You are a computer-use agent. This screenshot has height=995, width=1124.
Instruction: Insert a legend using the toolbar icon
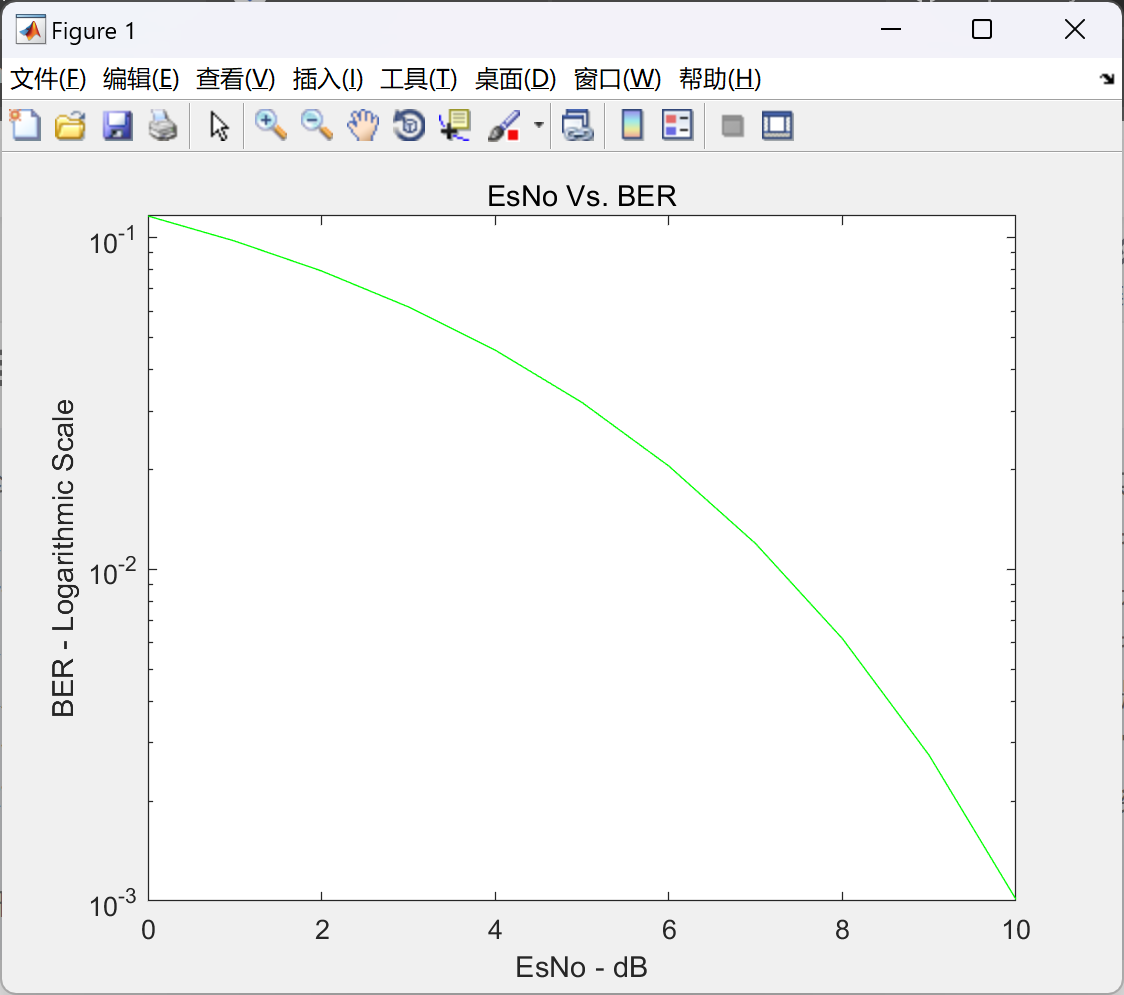point(677,125)
